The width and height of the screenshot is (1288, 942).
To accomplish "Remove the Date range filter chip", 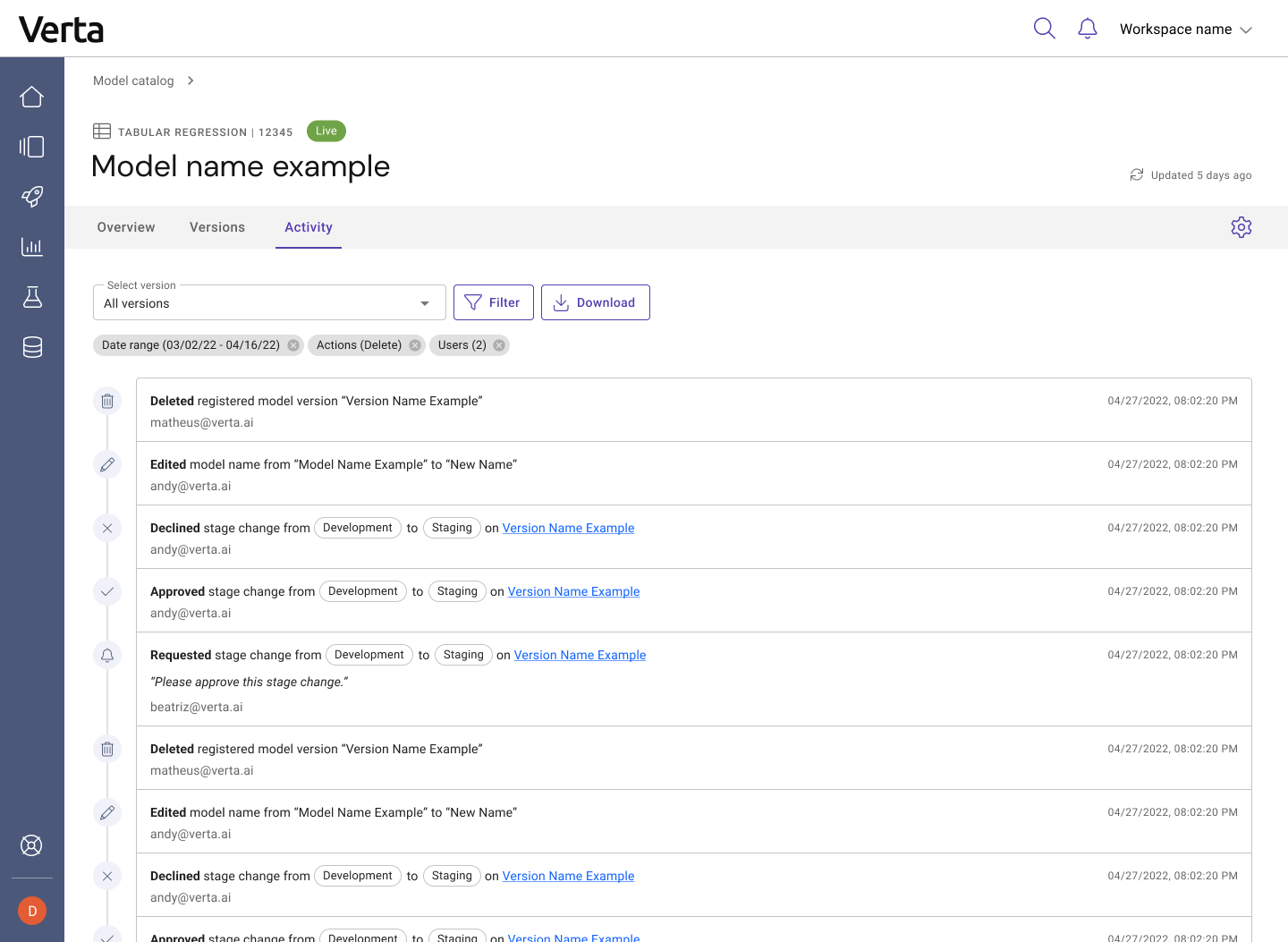I will point(293,345).
